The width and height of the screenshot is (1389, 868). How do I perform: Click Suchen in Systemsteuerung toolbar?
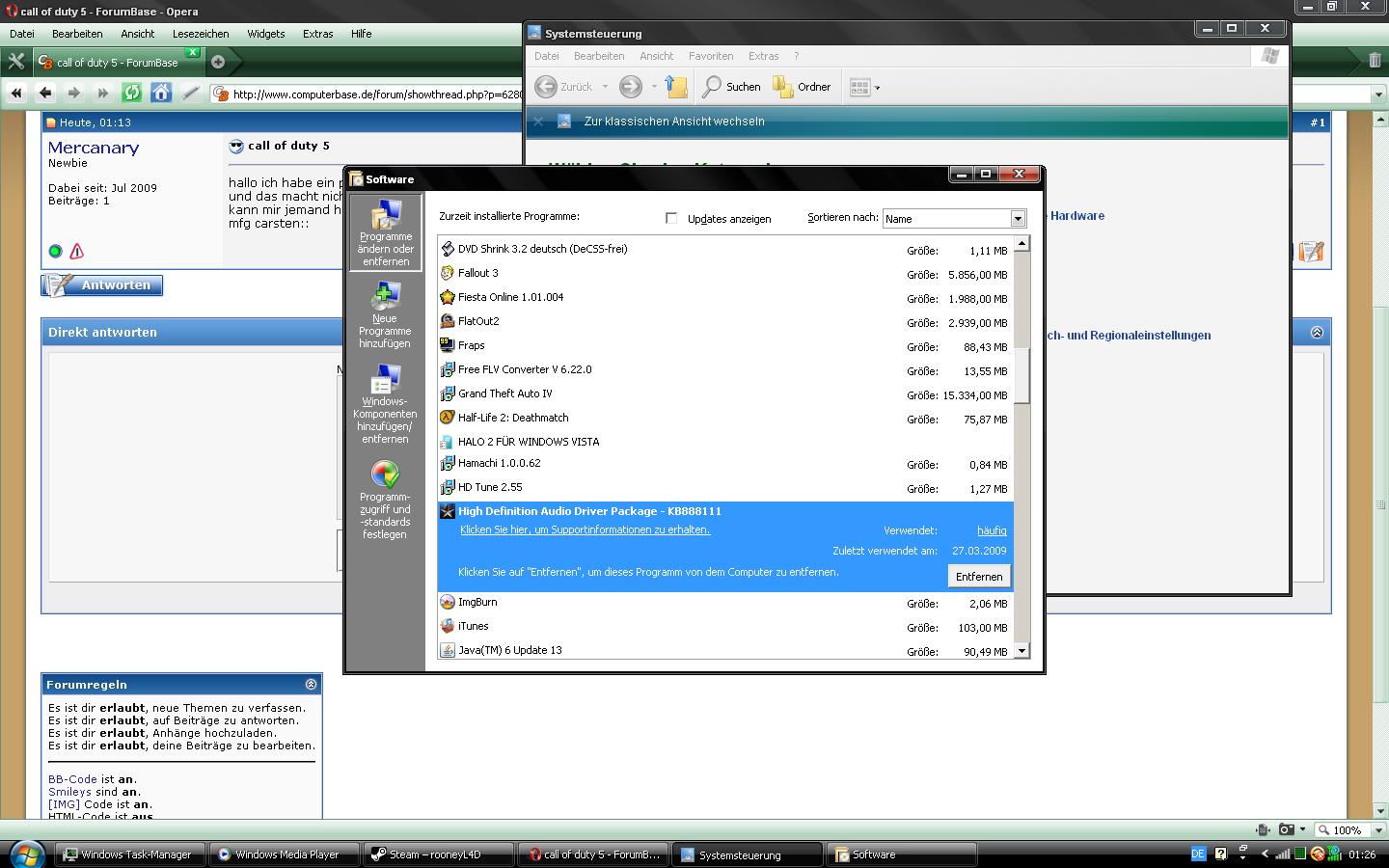tap(731, 87)
